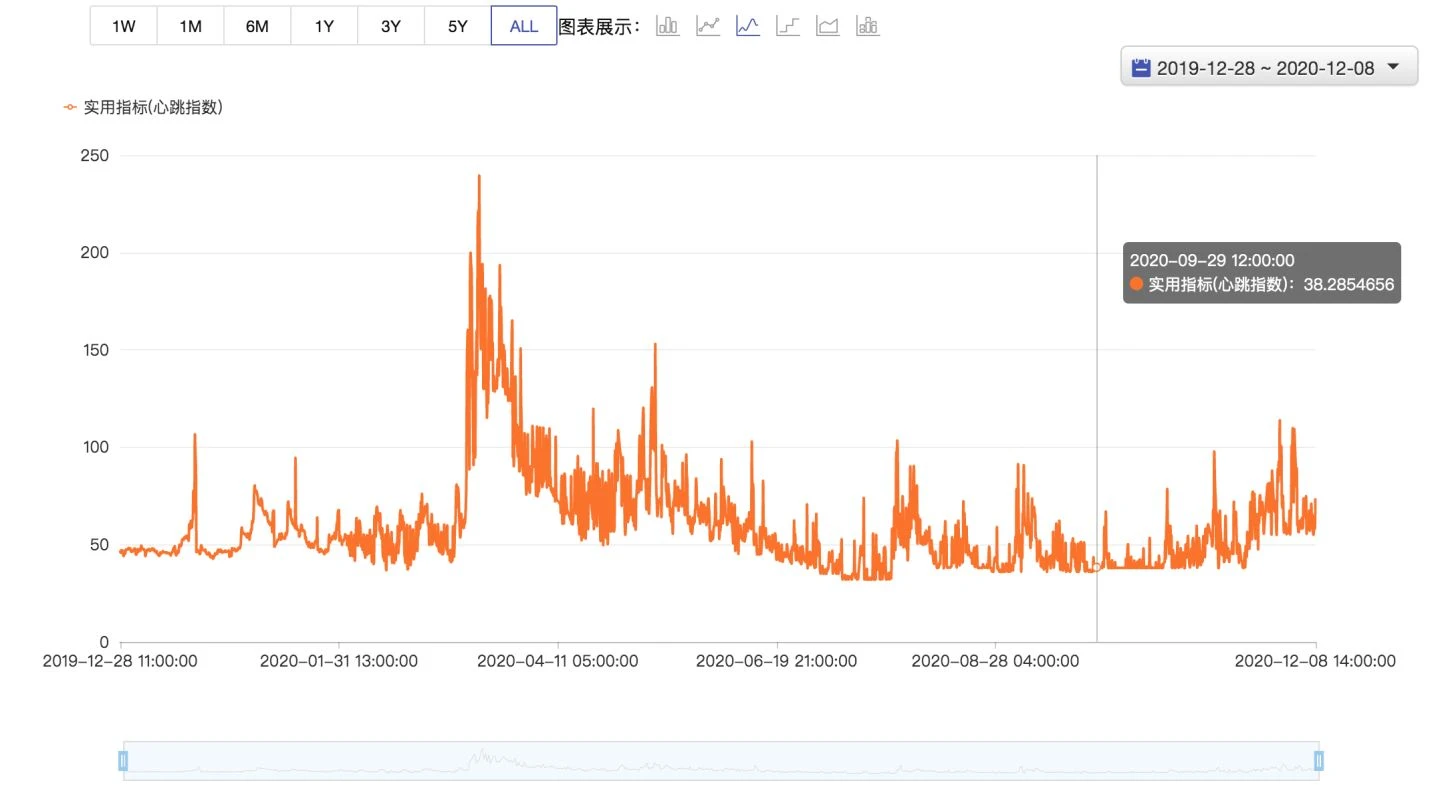Choose the 3Y time range

click(391, 26)
